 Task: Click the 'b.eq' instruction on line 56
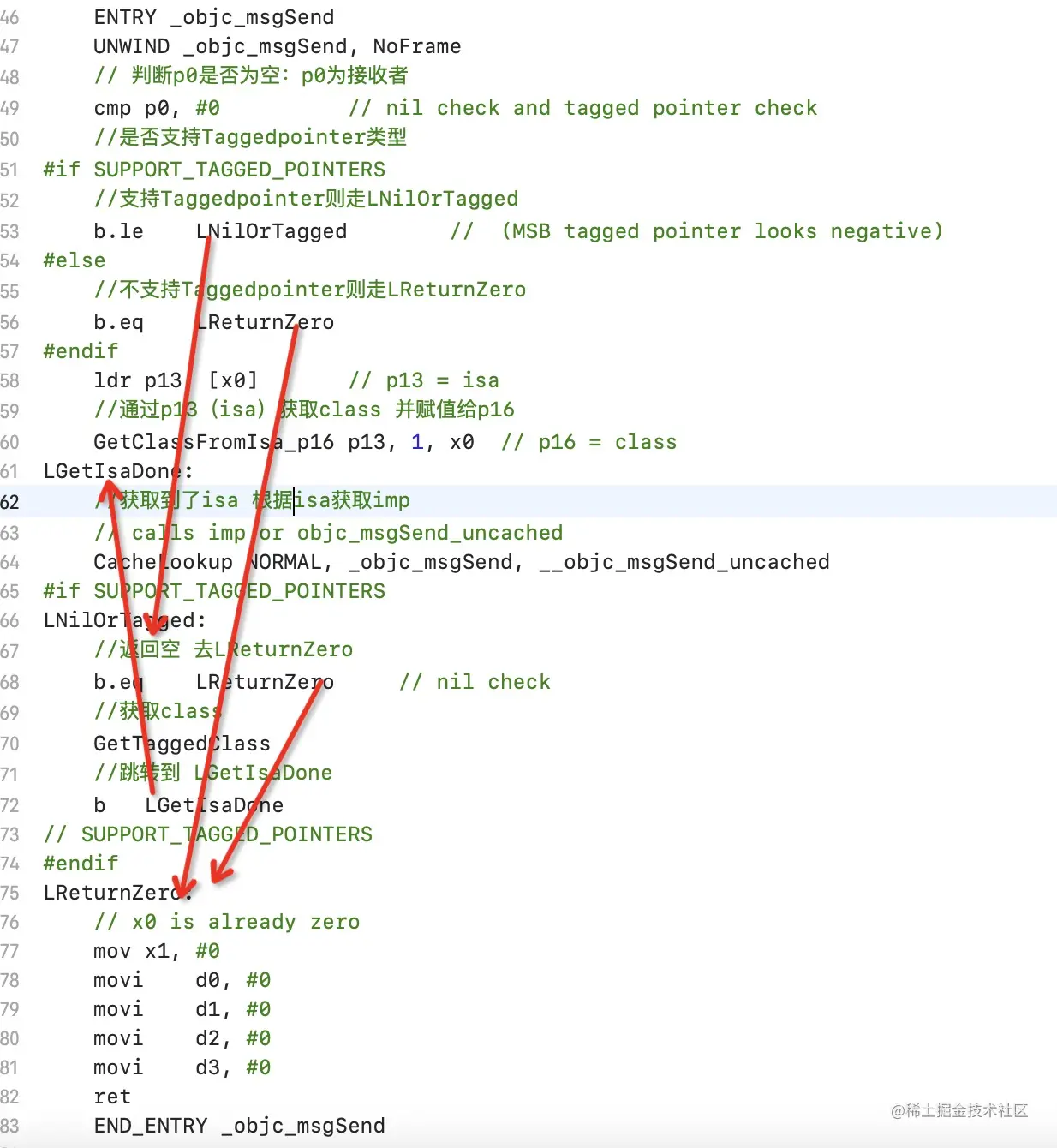coord(118,322)
